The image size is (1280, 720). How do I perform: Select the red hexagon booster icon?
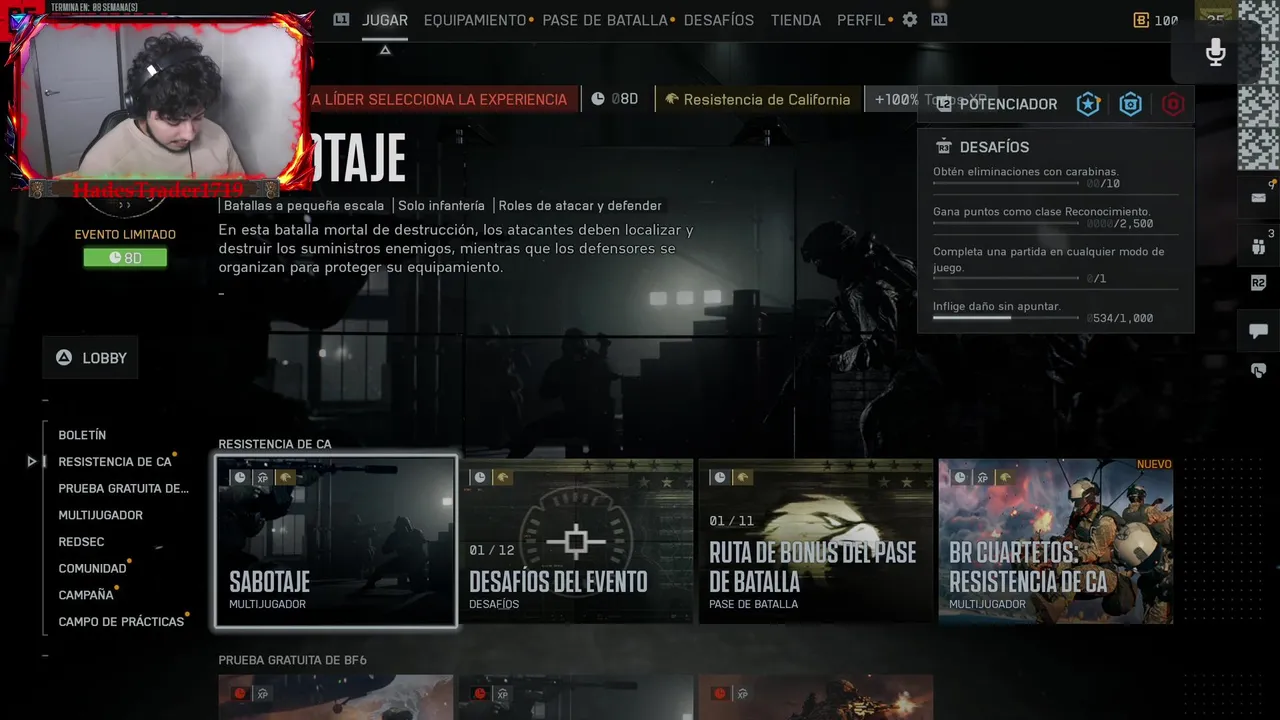[x=1173, y=104]
